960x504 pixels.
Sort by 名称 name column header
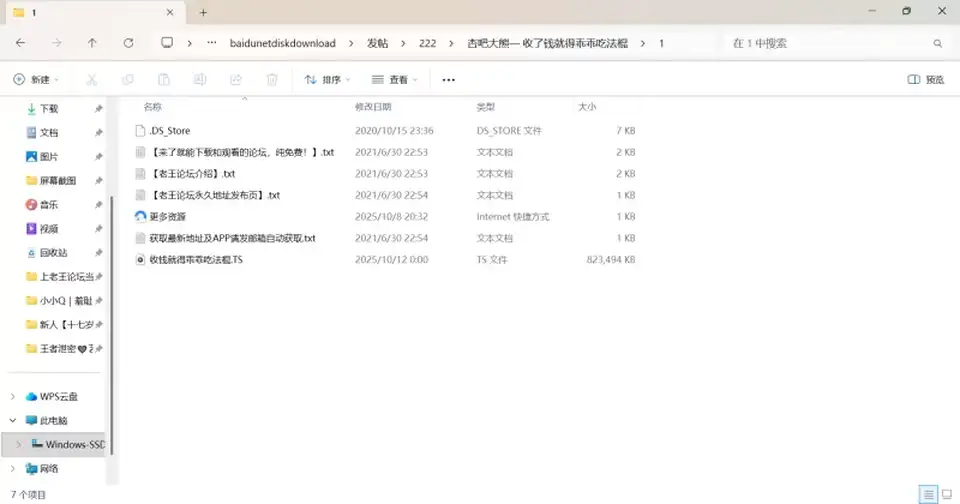[x=152, y=107]
